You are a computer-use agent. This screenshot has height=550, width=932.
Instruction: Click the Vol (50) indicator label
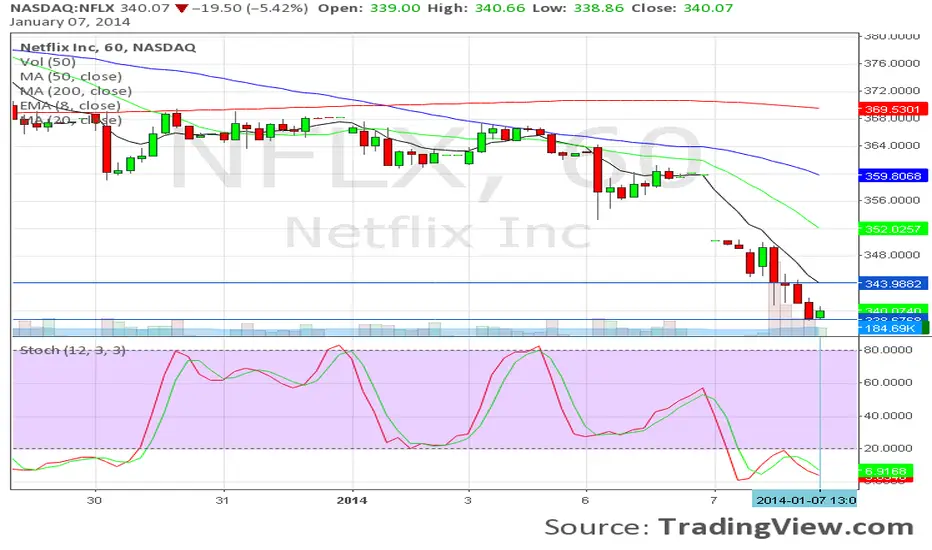[x=48, y=62]
